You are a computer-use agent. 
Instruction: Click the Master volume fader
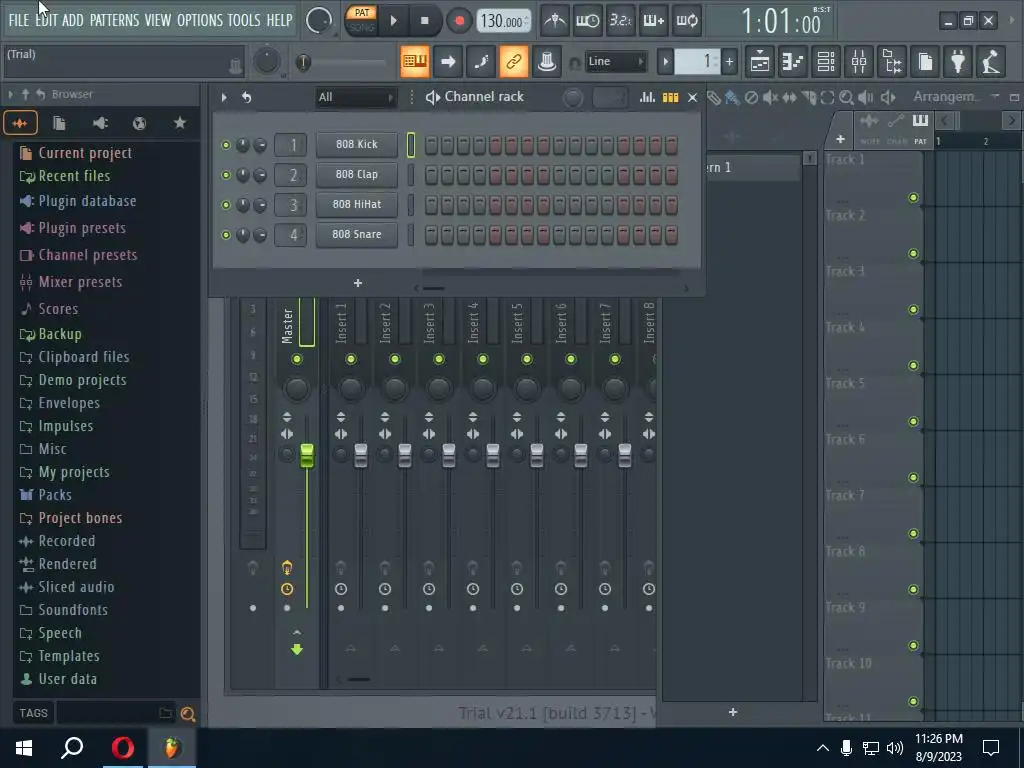[307, 455]
